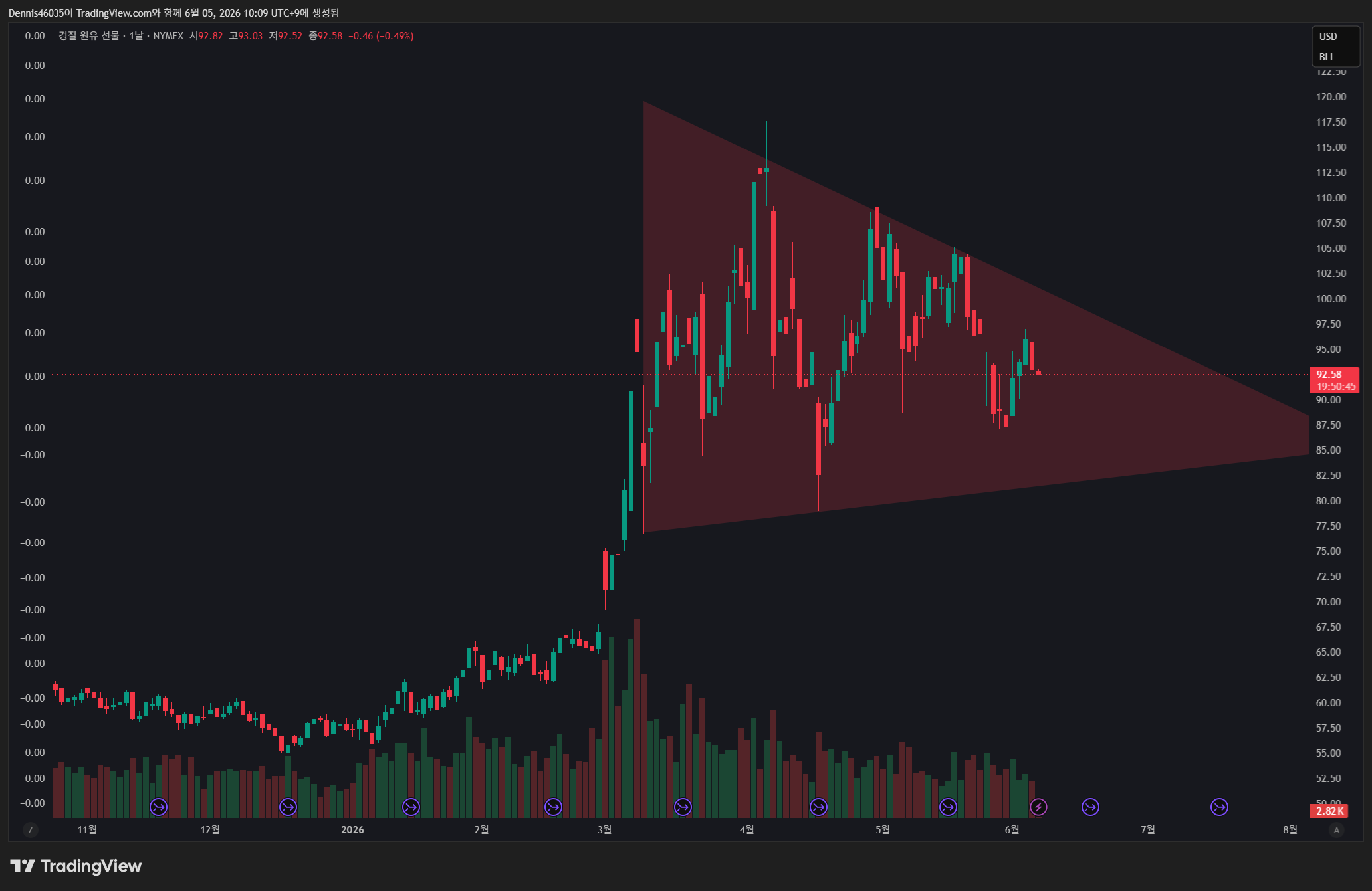Click the rollover marker between 2026 and 2월
This screenshot has height=891, width=1372.
pyautogui.click(x=411, y=807)
